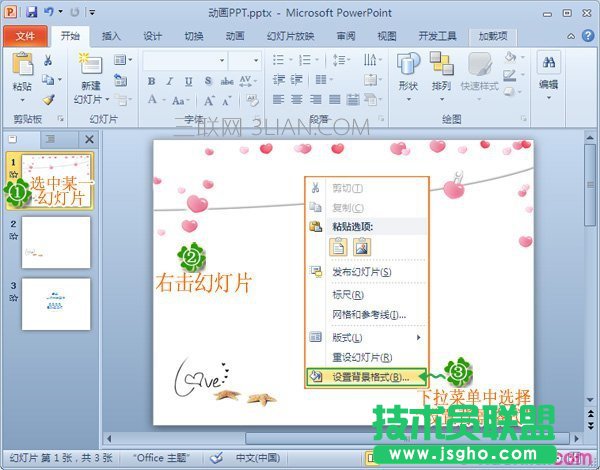Open the 加载项 tab

[493, 36]
